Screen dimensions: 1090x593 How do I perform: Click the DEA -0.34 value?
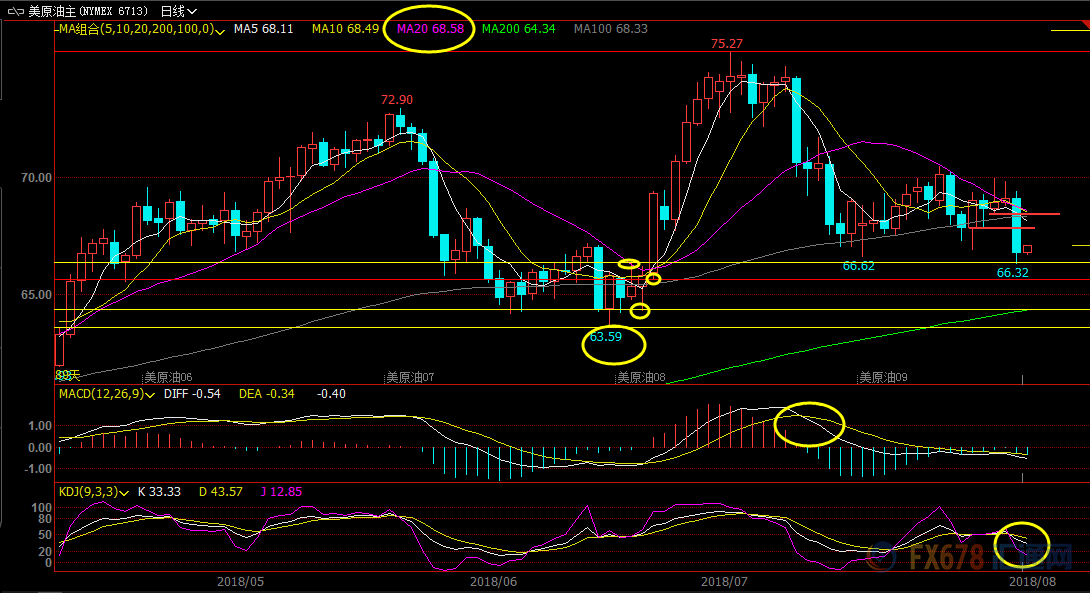point(266,394)
